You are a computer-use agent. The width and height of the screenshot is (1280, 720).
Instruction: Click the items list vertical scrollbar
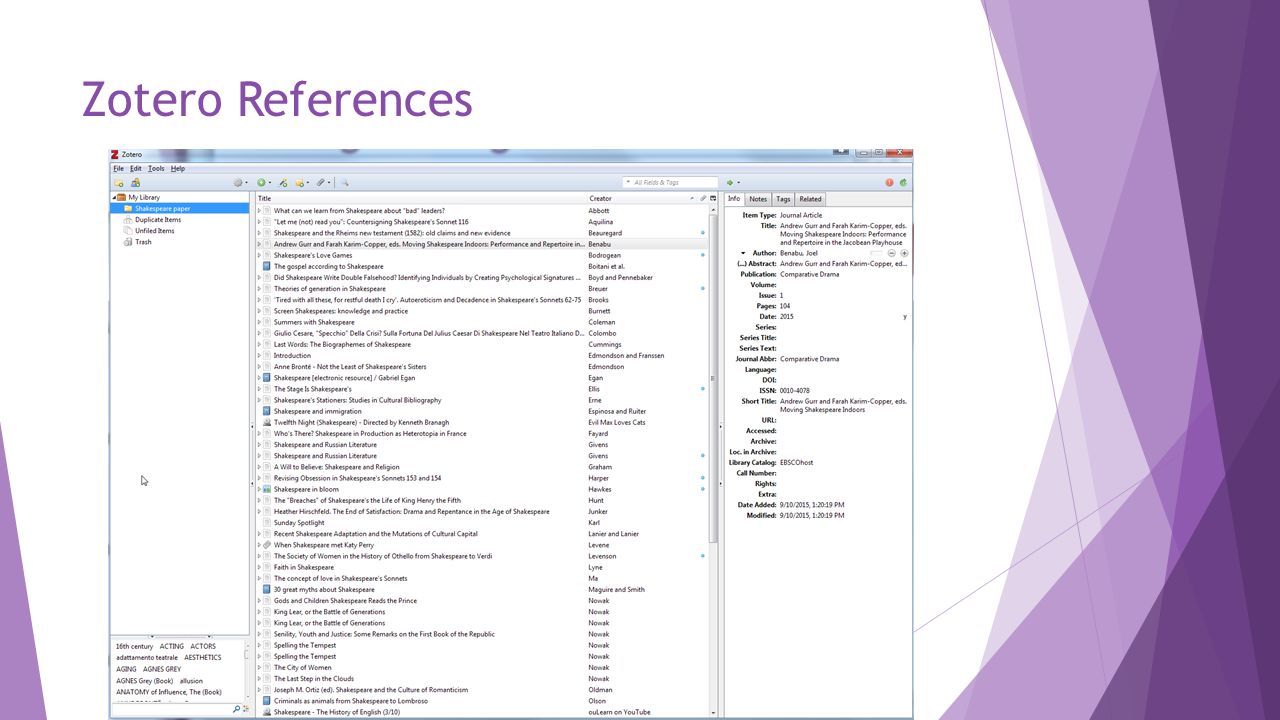713,380
